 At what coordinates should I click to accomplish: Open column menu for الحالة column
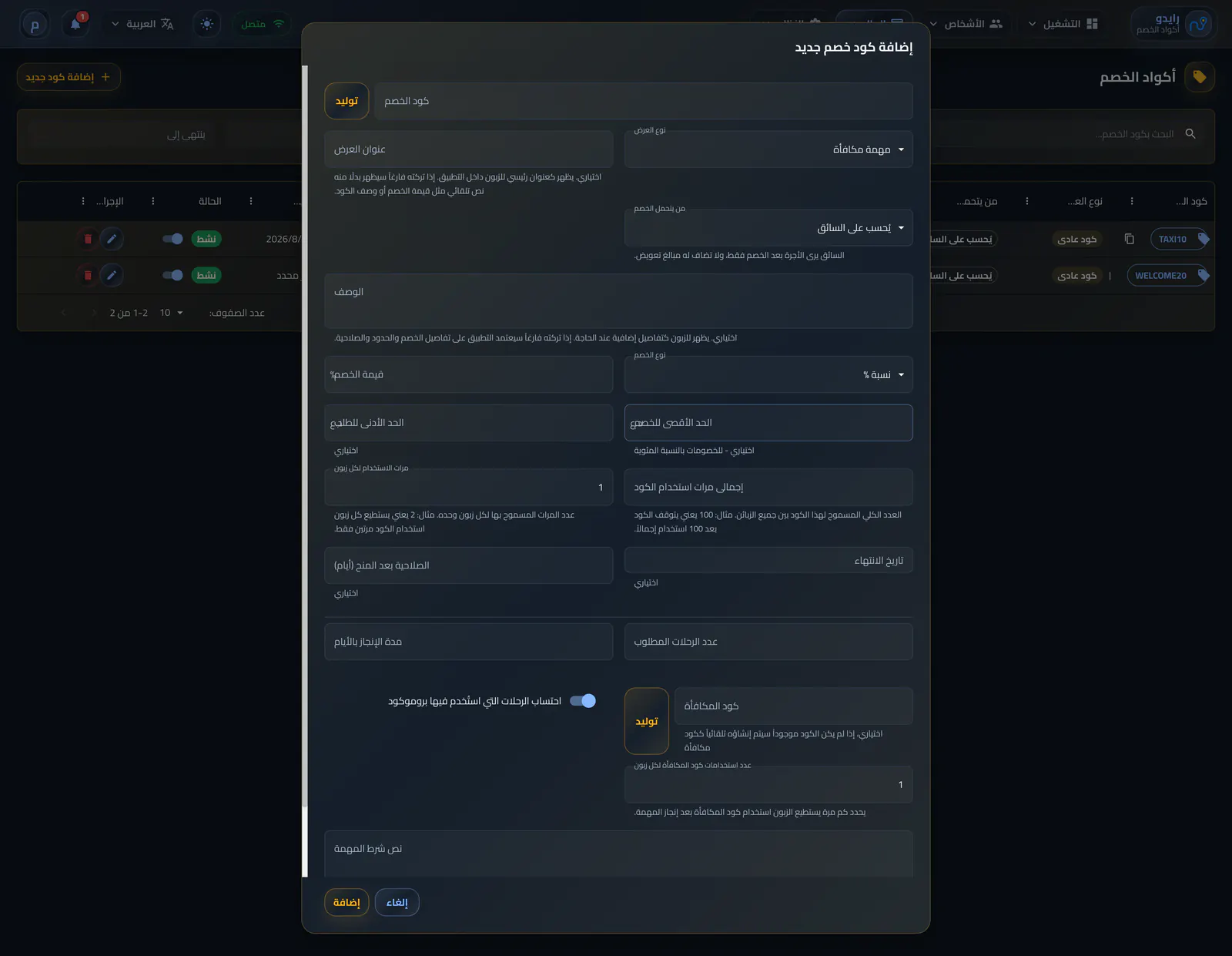[x=153, y=201]
